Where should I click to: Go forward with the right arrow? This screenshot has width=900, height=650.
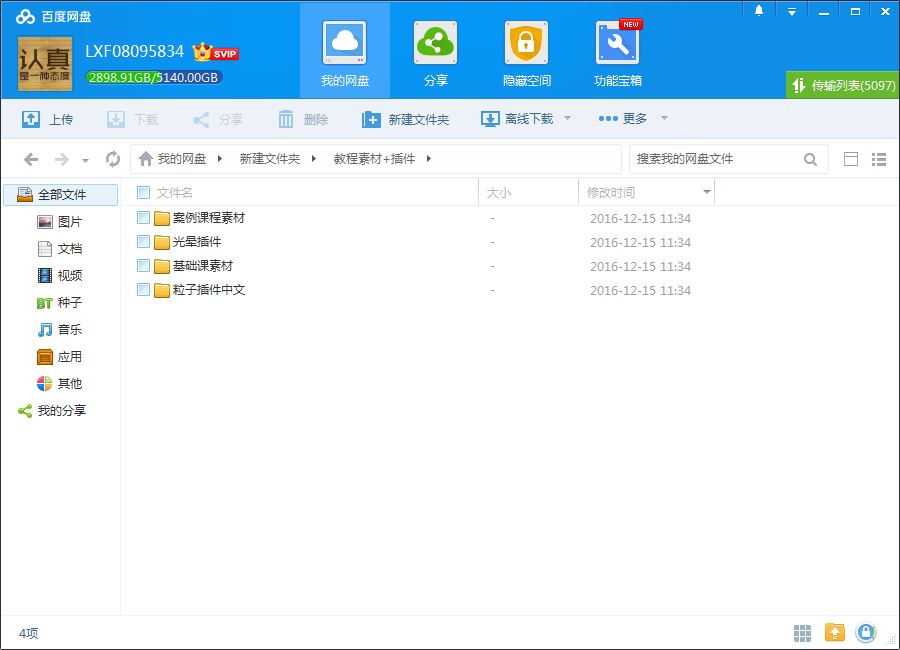tap(61, 159)
